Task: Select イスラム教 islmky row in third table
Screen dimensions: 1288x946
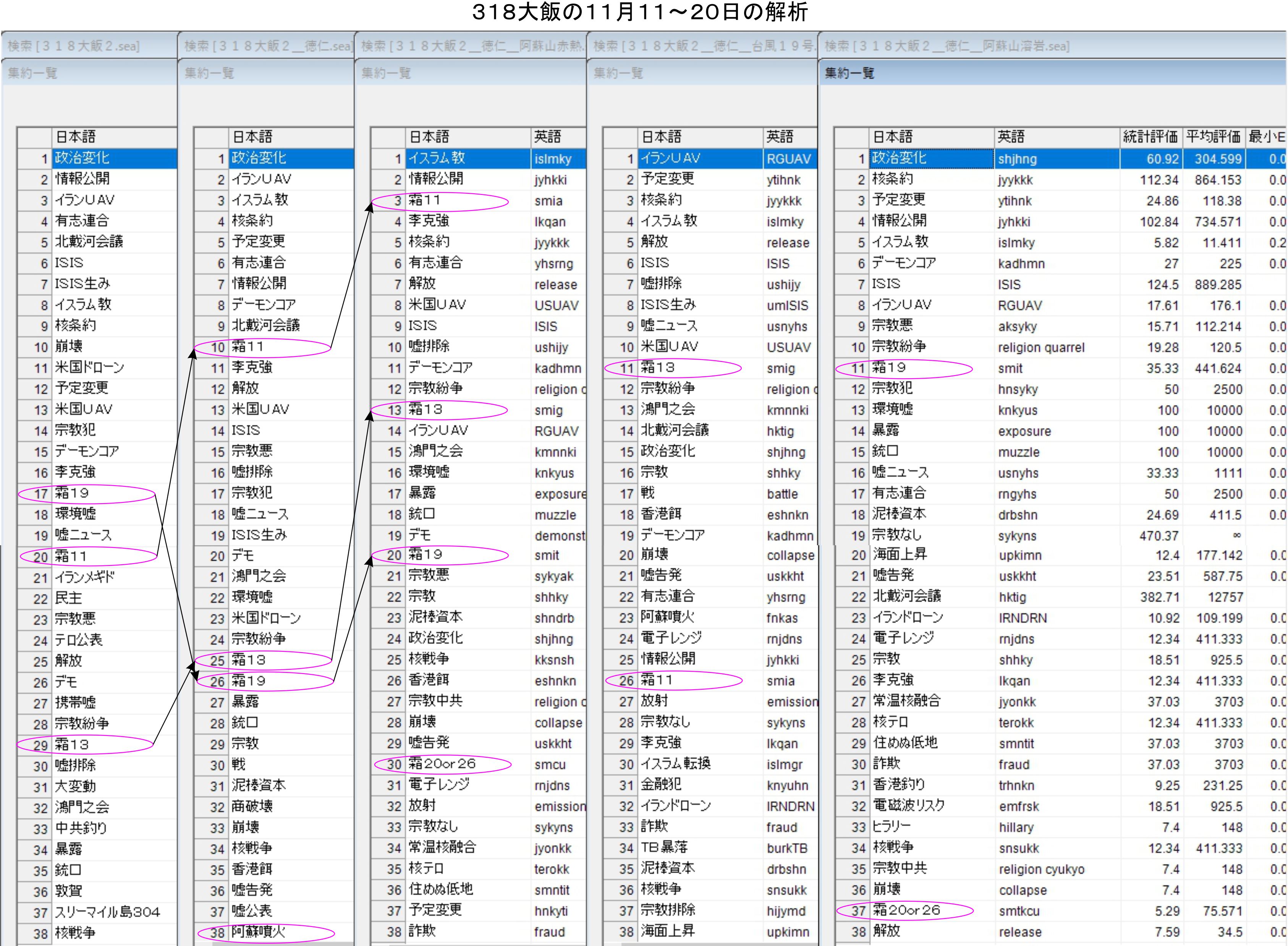Action: (x=437, y=159)
